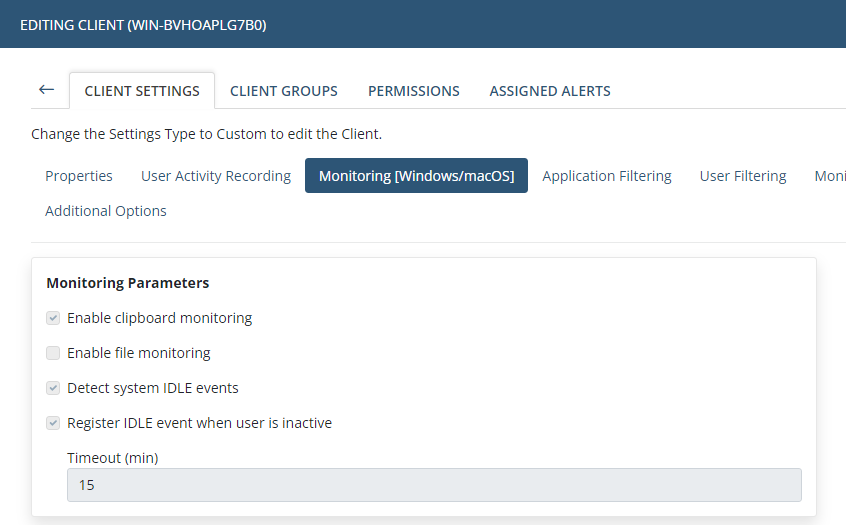Open the Client Settings tab
This screenshot has width=846, height=525.
(142, 91)
